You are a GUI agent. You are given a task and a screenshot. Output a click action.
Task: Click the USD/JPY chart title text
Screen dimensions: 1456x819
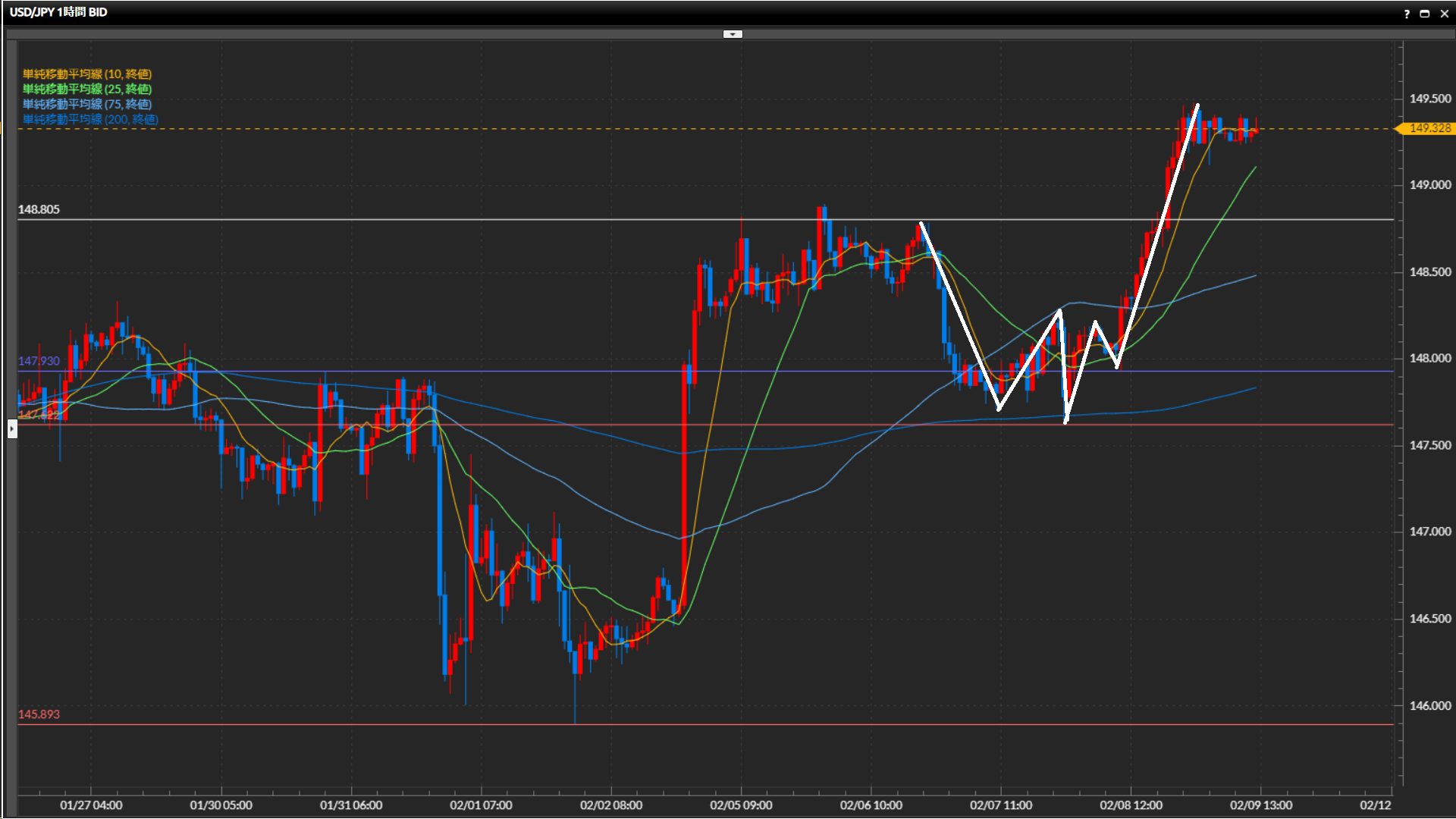(x=58, y=12)
